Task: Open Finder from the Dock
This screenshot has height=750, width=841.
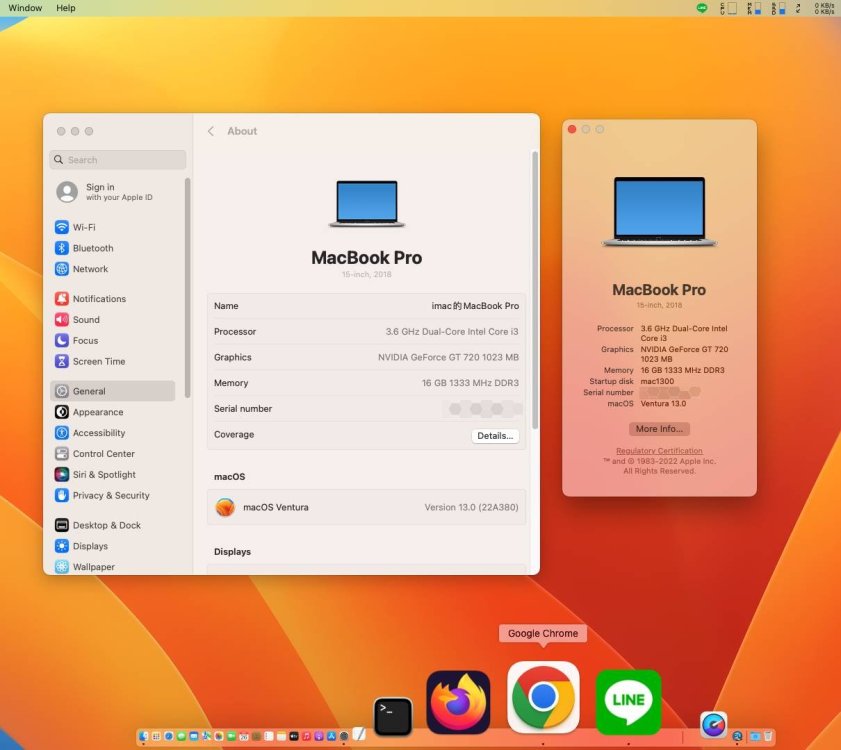Action: pyautogui.click(x=143, y=736)
